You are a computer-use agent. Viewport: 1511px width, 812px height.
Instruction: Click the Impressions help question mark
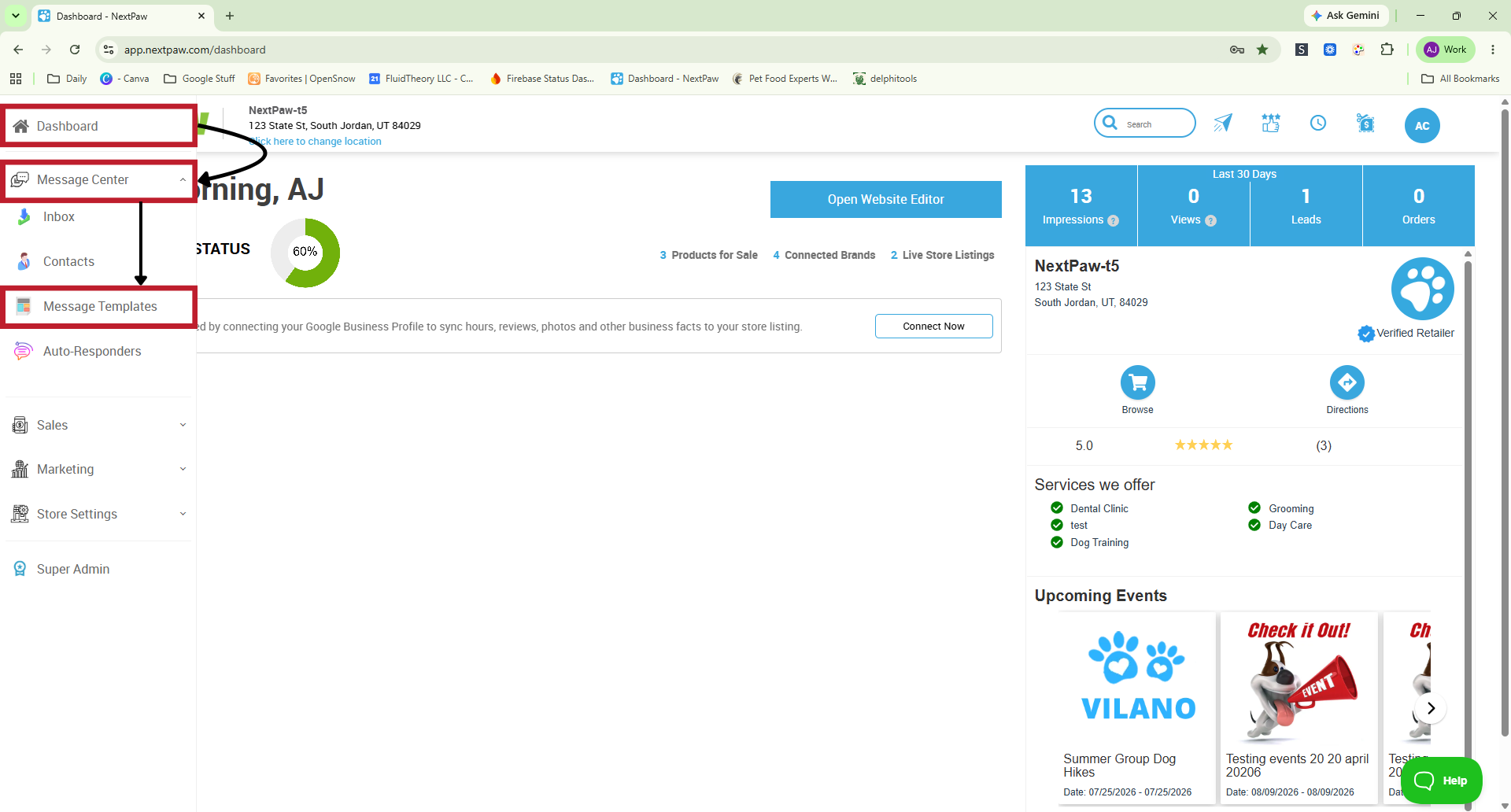point(1113,221)
